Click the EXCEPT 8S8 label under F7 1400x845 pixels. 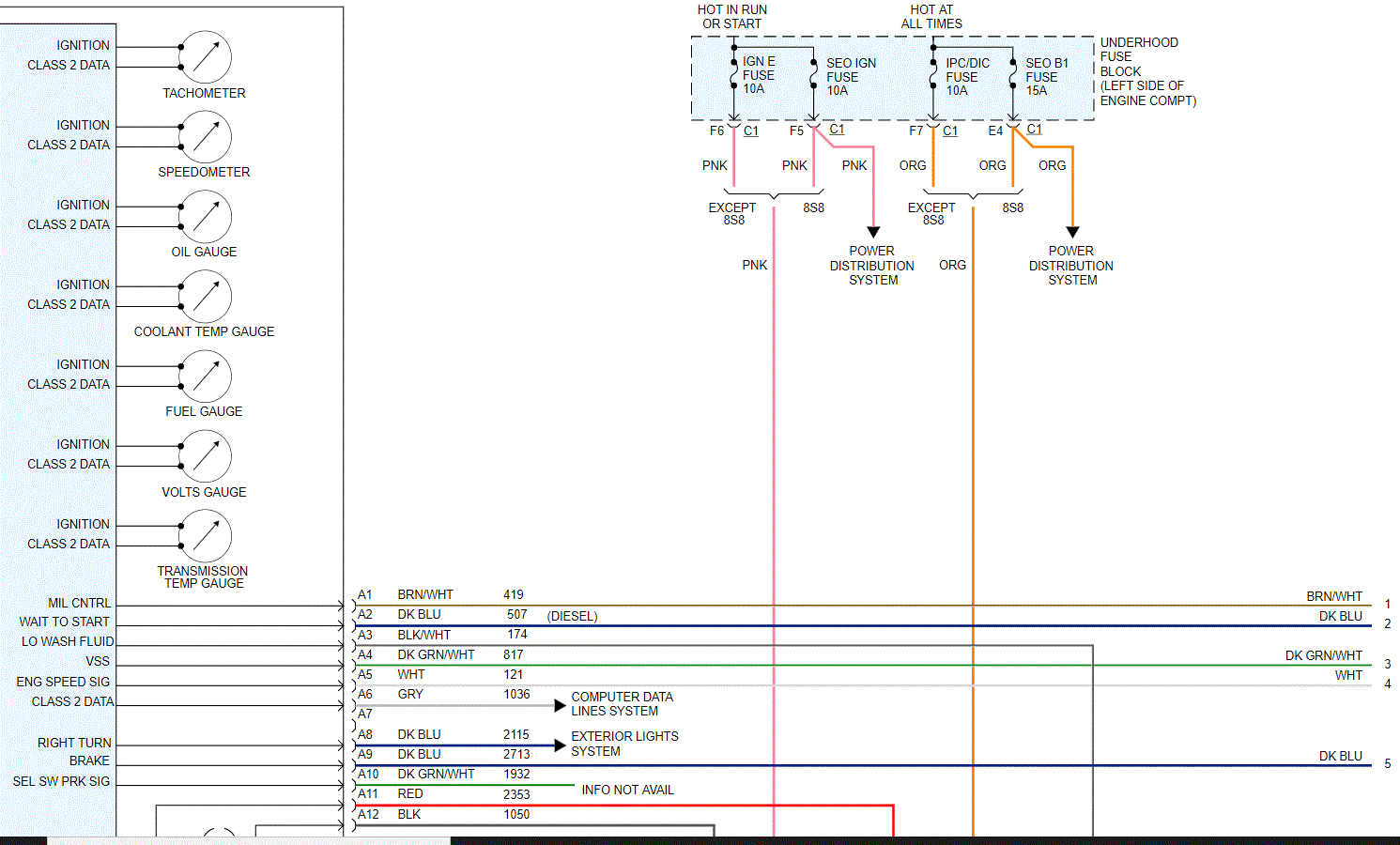pos(931,213)
